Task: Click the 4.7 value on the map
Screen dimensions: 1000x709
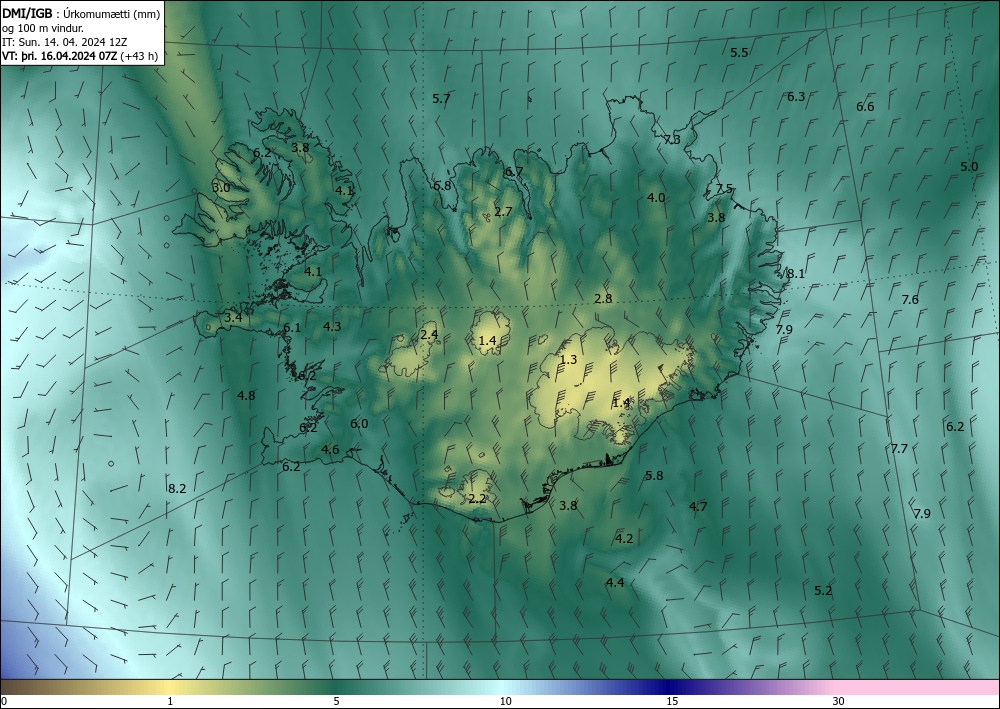Action: pyautogui.click(x=698, y=506)
